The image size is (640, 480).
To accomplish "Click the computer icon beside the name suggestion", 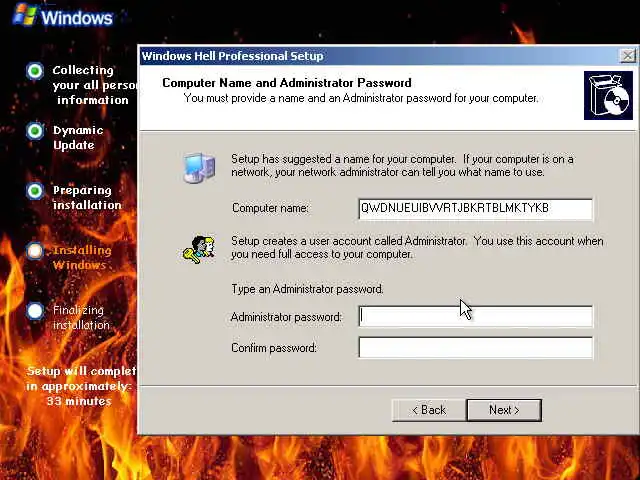I will tap(199, 167).
